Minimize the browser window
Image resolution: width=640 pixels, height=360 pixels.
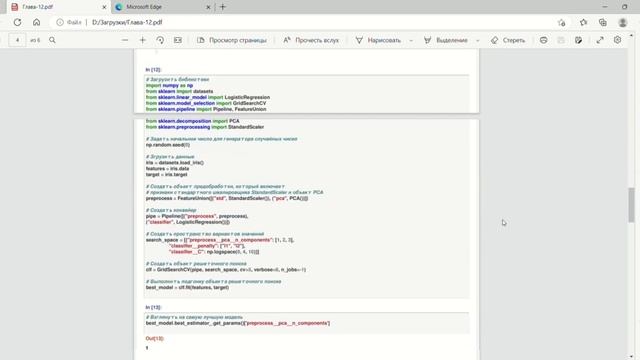[x=605, y=7]
